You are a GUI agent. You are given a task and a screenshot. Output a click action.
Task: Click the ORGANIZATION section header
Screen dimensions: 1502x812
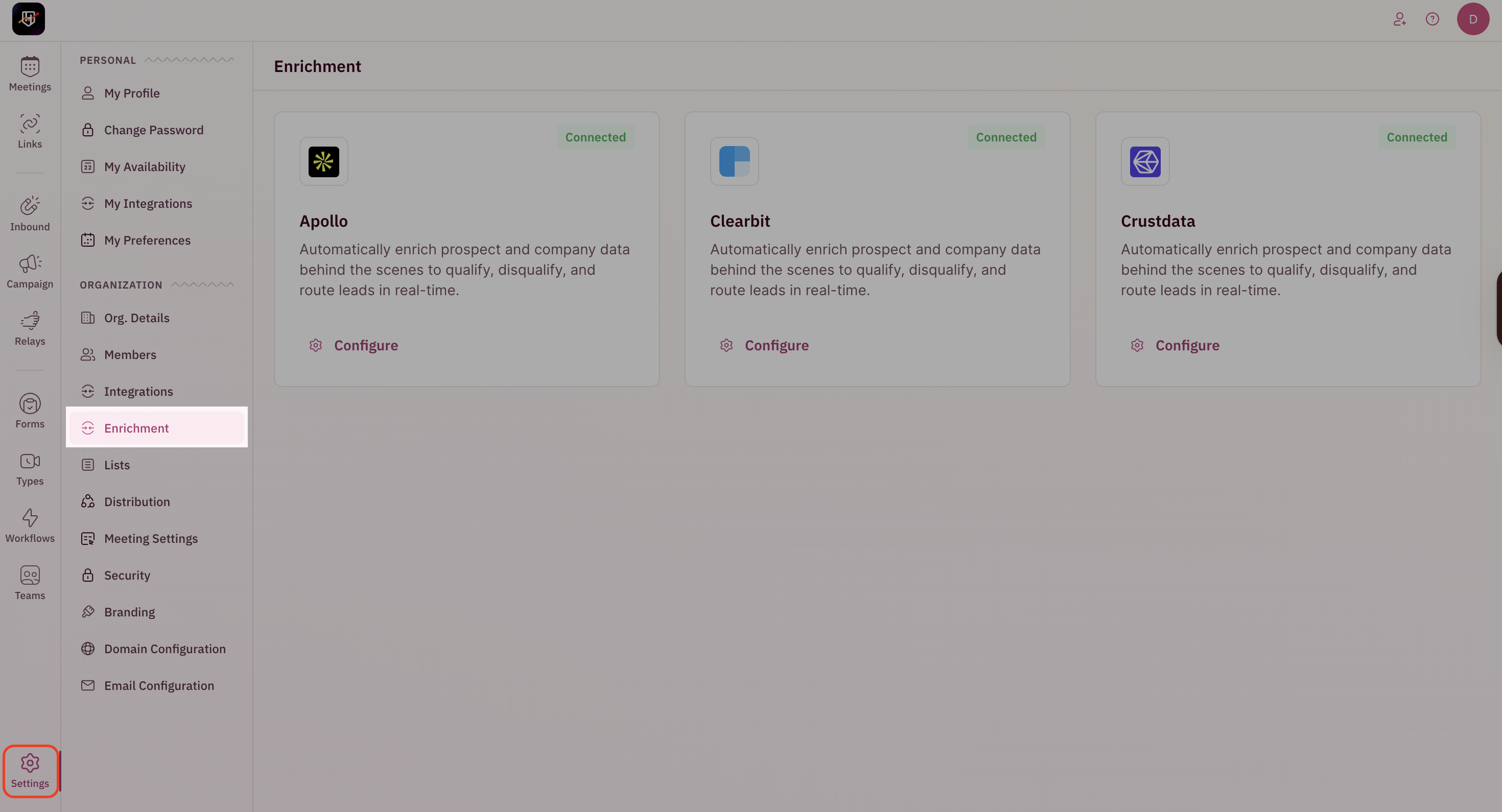[x=121, y=284]
